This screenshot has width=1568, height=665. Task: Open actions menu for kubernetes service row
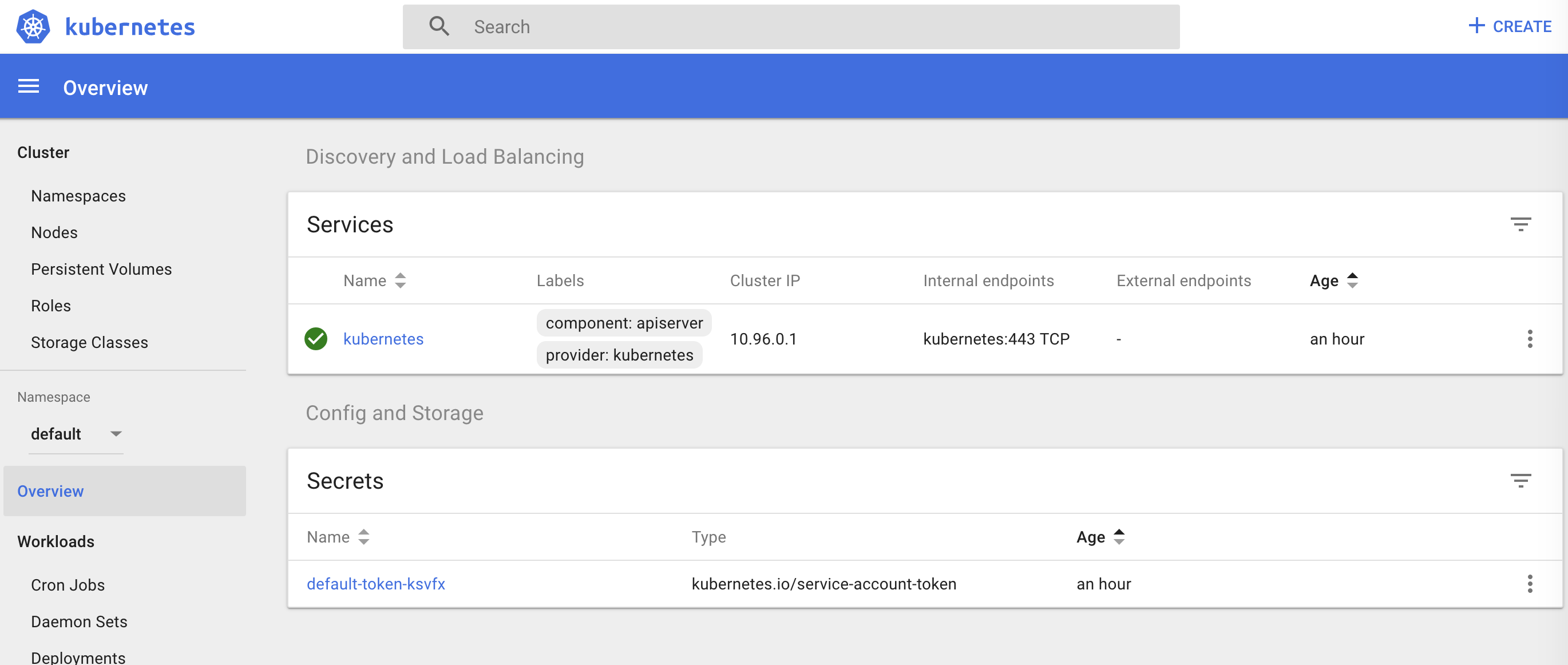(x=1529, y=339)
